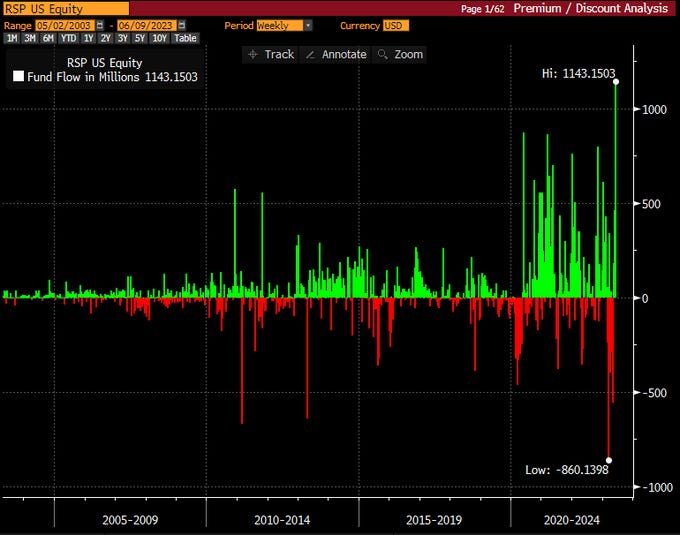Select the RSP US Equity ticker field

(x=65, y=8)
